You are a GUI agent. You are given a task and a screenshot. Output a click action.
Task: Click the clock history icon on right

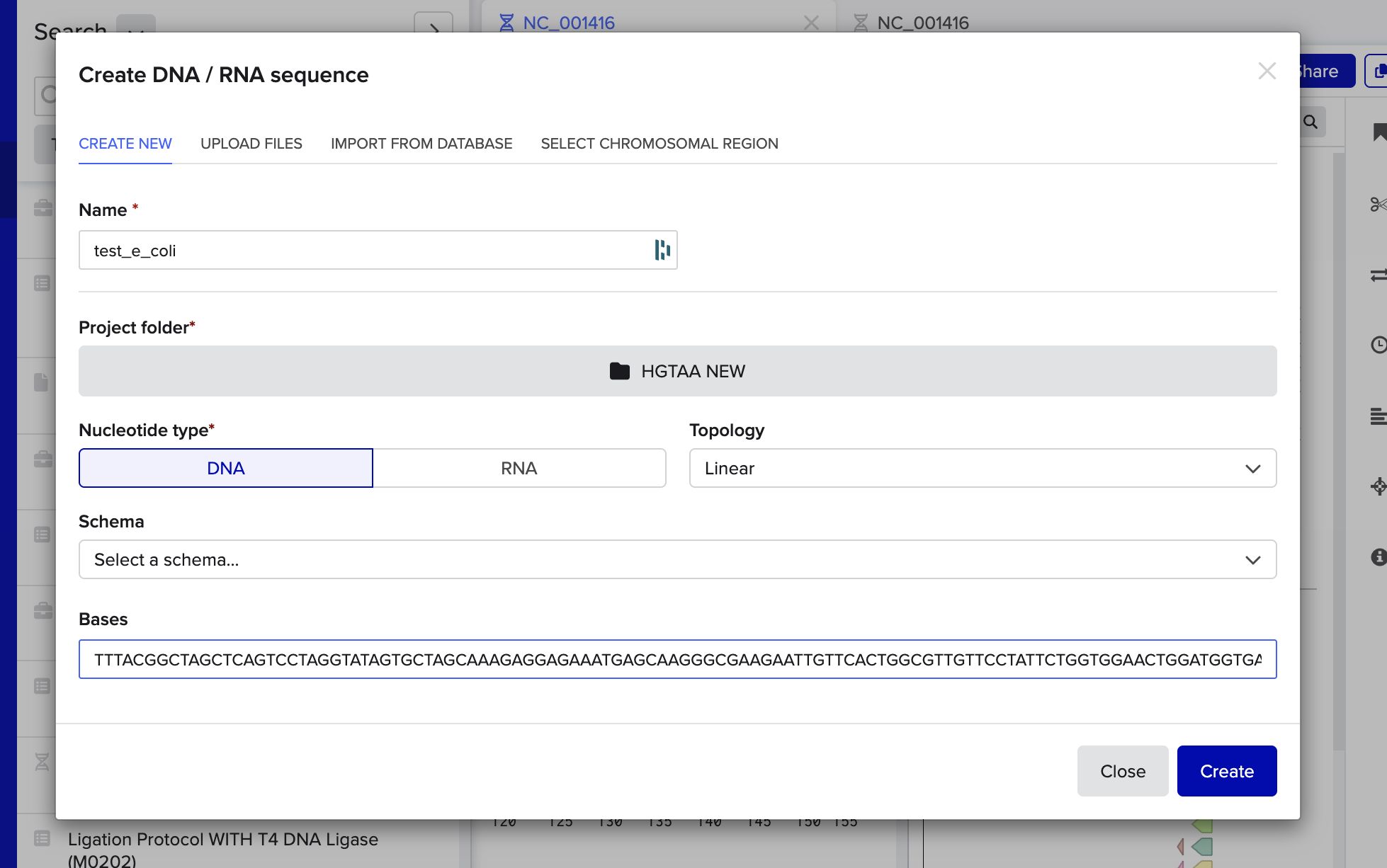pyautogui.click(x=1378, y=345)
